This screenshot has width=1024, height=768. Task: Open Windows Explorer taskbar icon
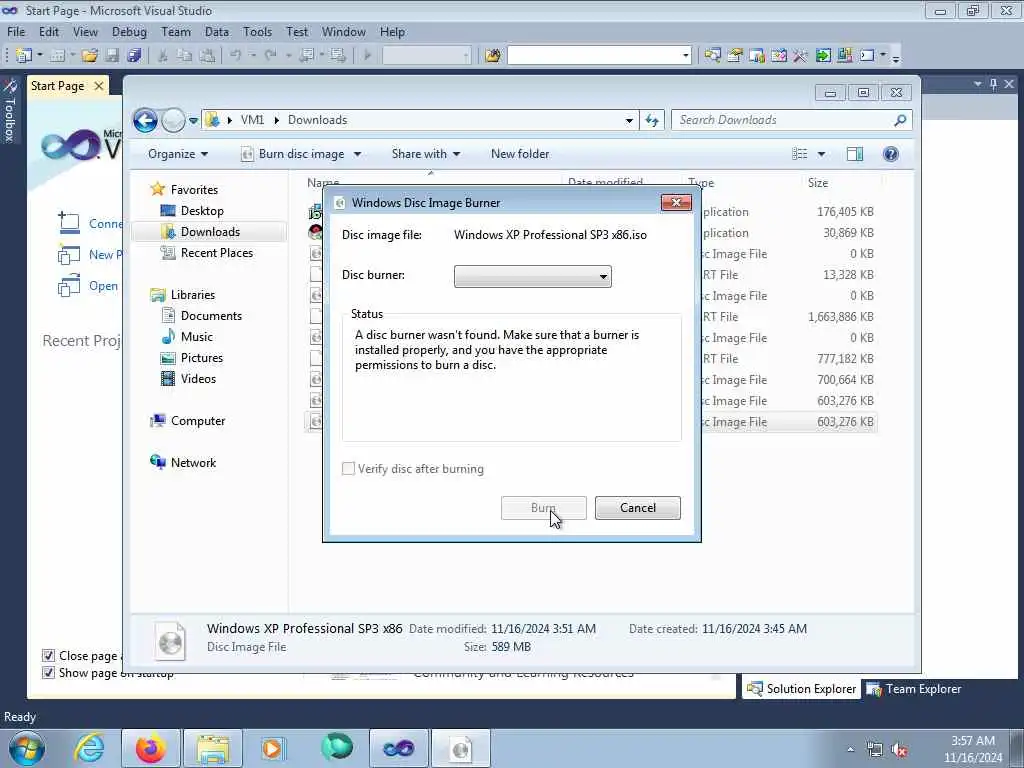click(x=213, y=748)
